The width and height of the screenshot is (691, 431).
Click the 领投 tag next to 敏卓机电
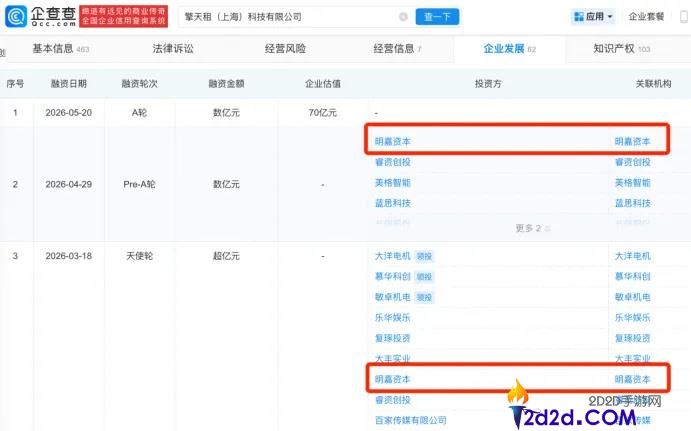click(x=424, y=297)
